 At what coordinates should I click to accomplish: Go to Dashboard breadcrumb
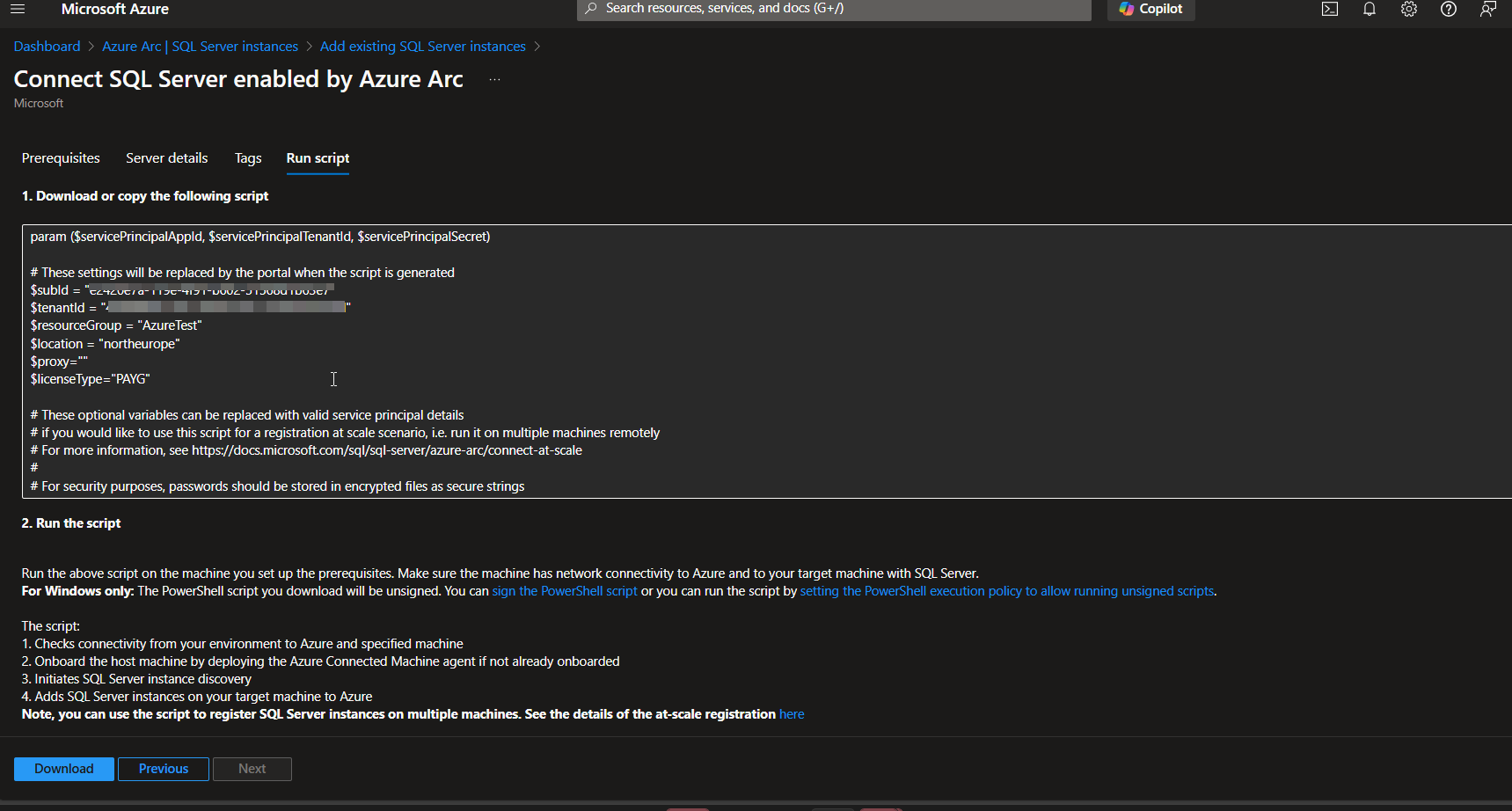(x=47, y=47)
